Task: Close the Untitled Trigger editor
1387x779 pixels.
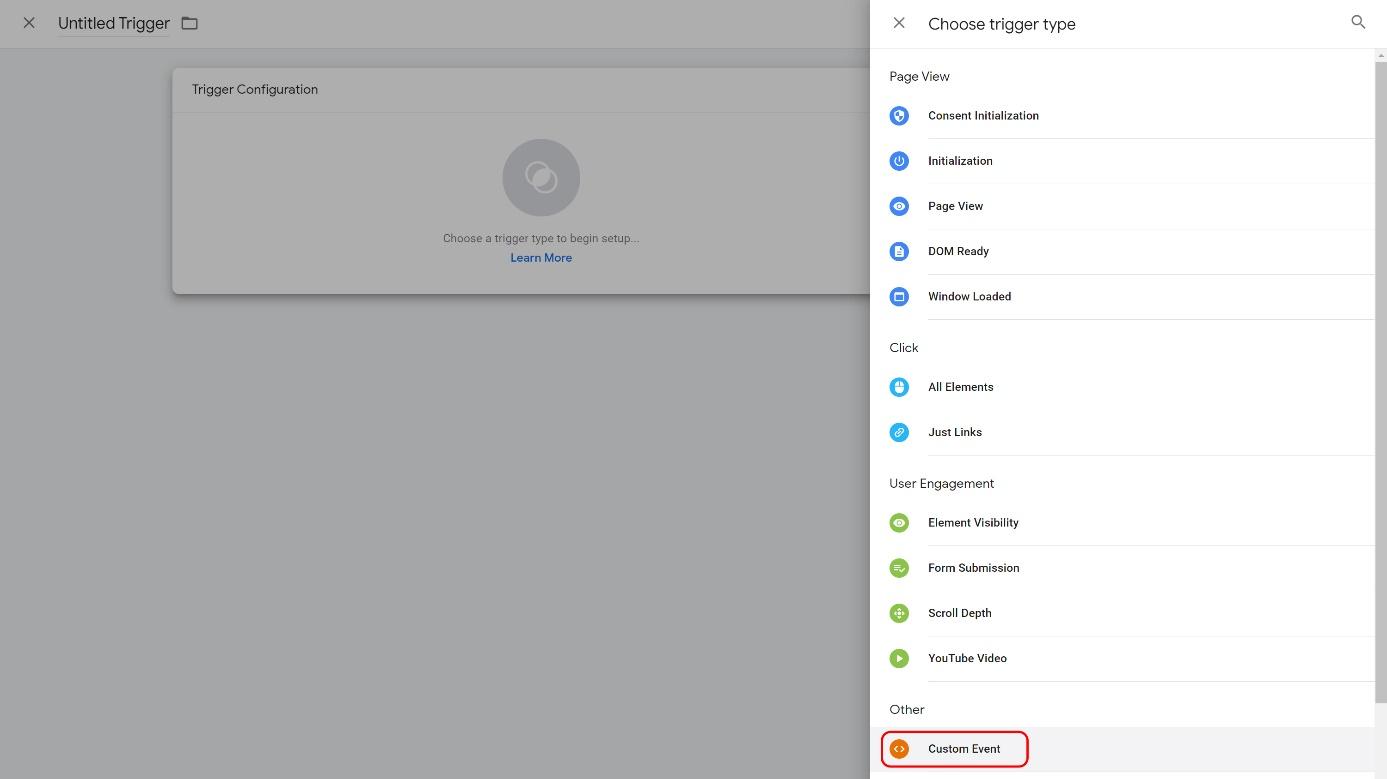Action: [x=29, y=23]
